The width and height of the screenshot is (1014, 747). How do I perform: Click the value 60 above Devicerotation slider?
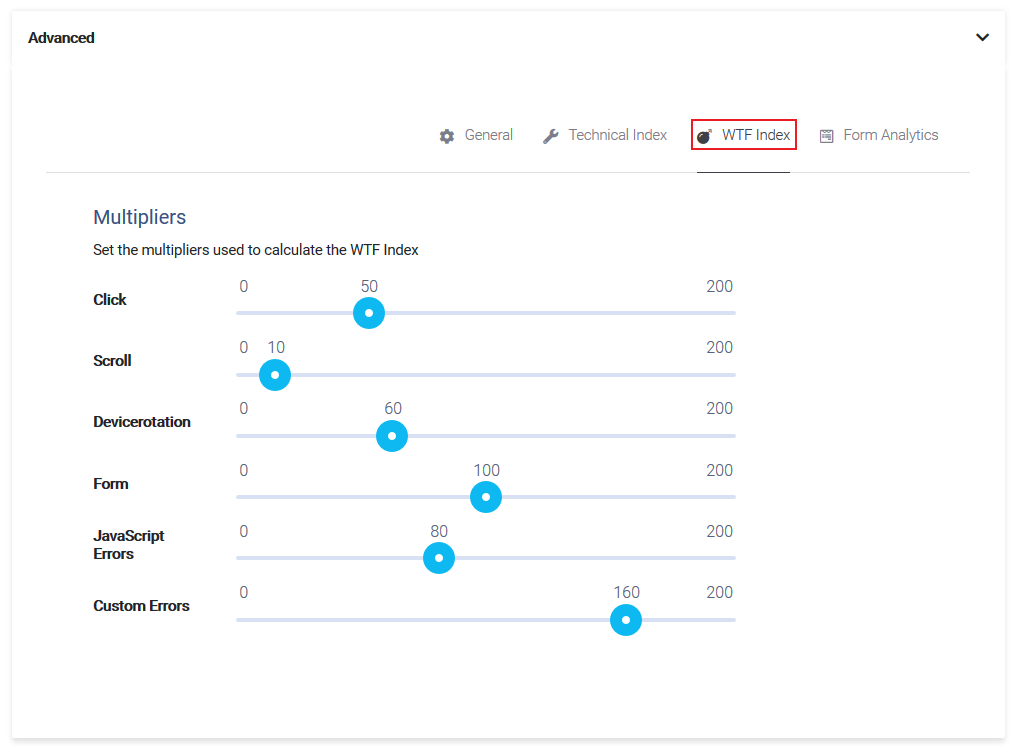point(393,409)
